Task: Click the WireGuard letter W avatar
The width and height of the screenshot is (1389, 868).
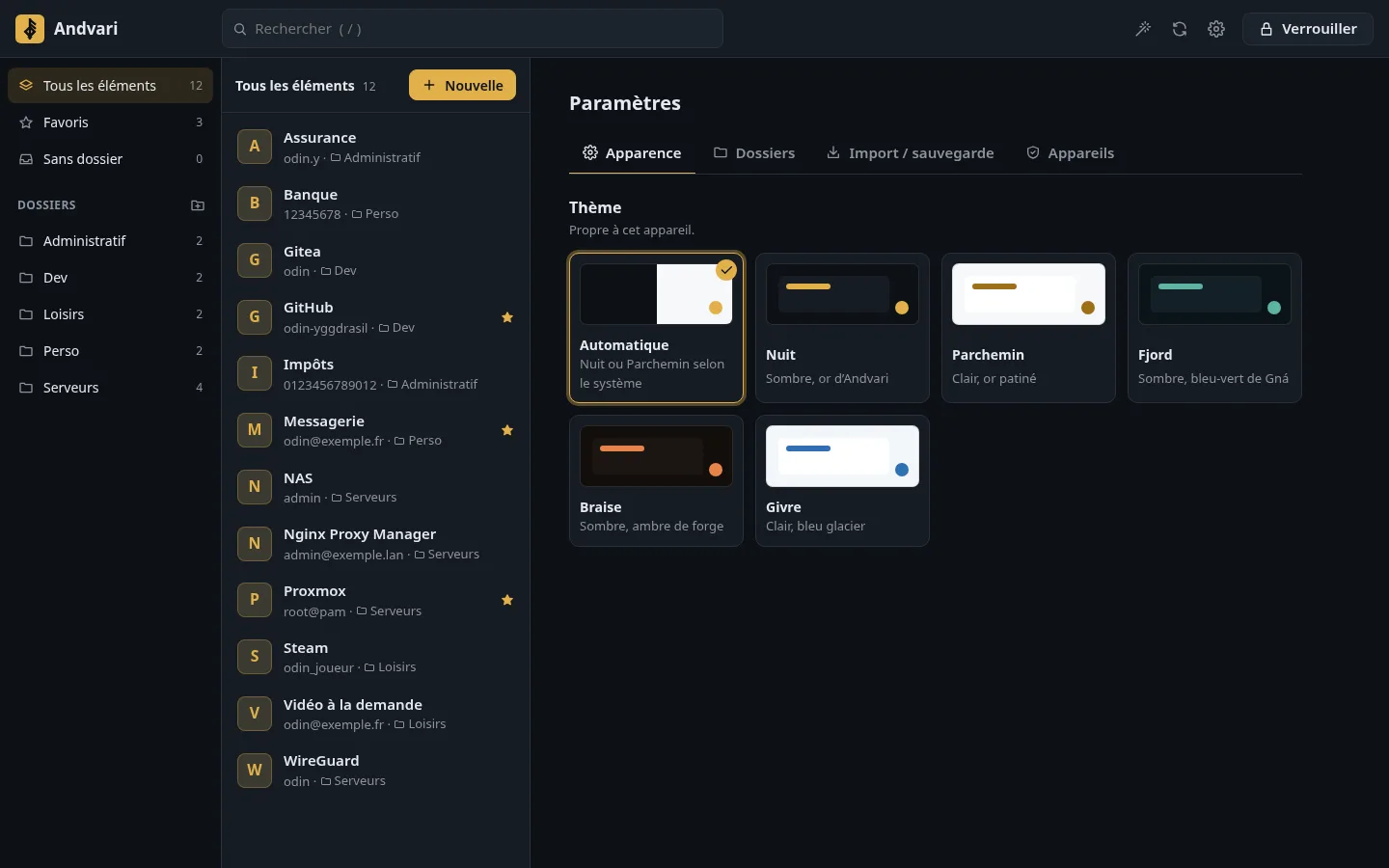Action: (255, 771)
